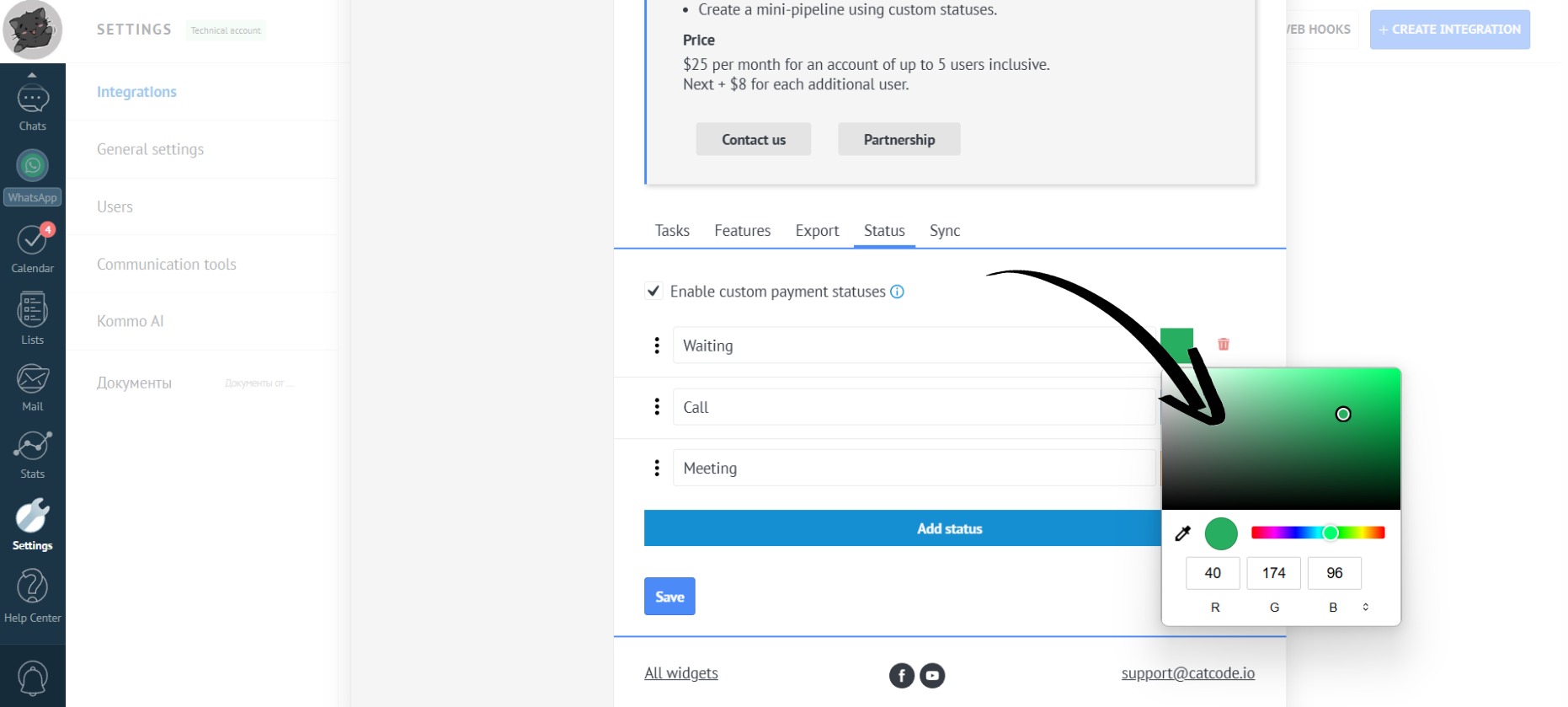Delete the Waiting status with trash icon
The height and width of the screenshot is (707, 1568).
click(1224, 344)
